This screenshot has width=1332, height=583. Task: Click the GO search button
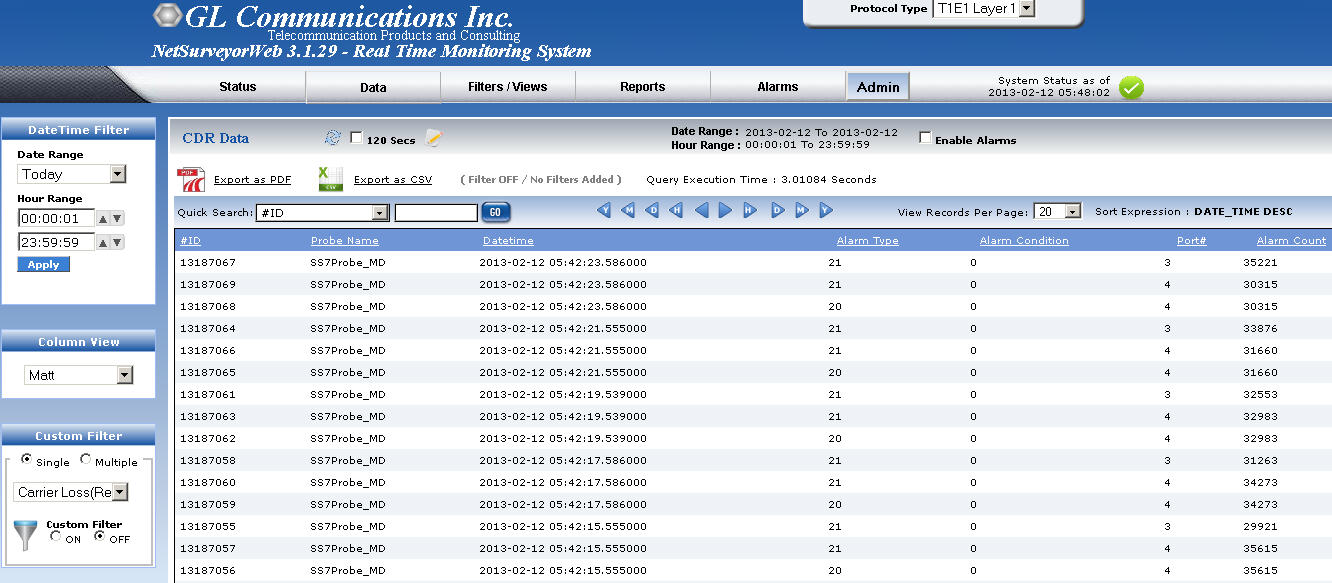pyautogui.click(x=496, y=212)
